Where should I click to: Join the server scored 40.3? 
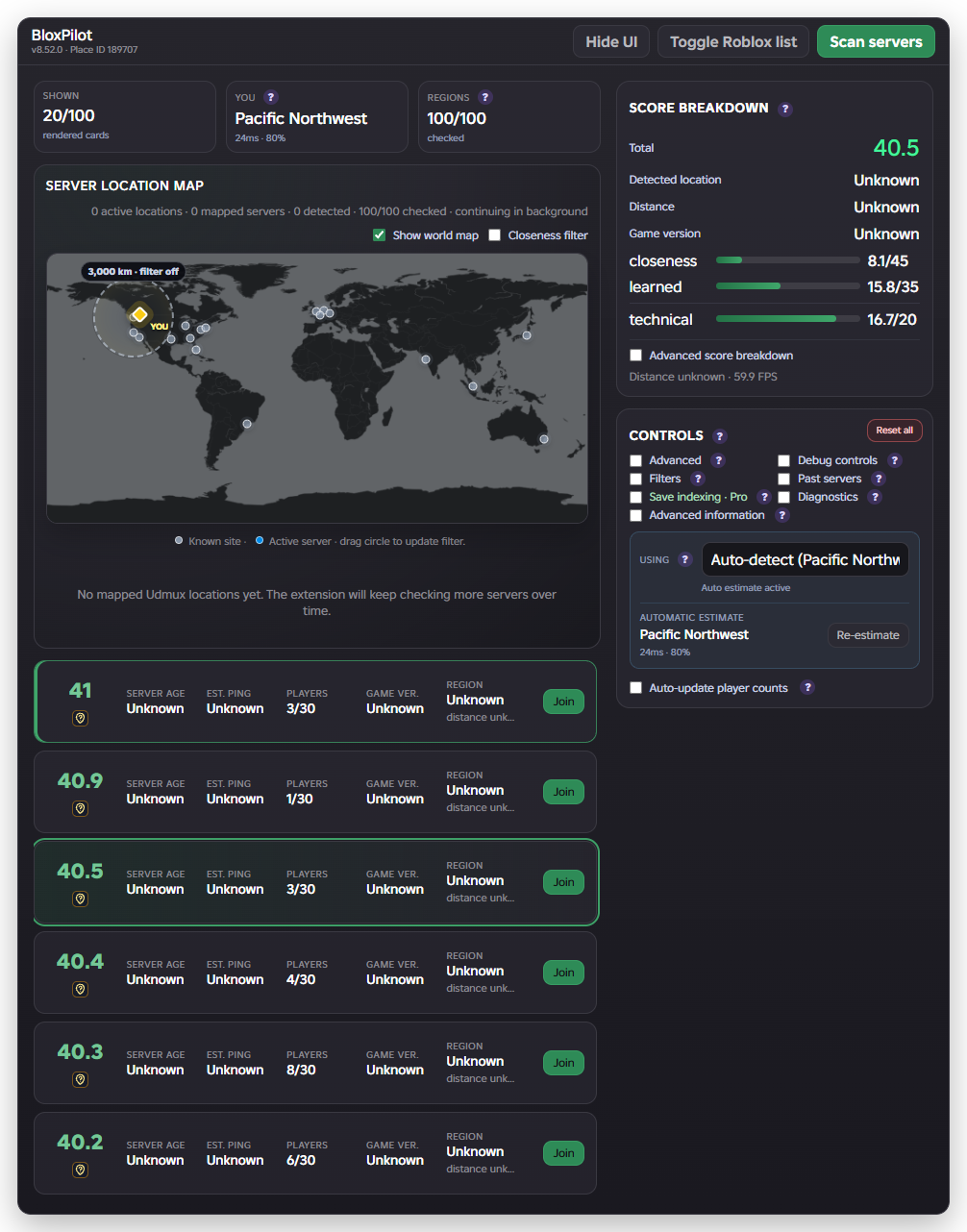coord(563,1063)
